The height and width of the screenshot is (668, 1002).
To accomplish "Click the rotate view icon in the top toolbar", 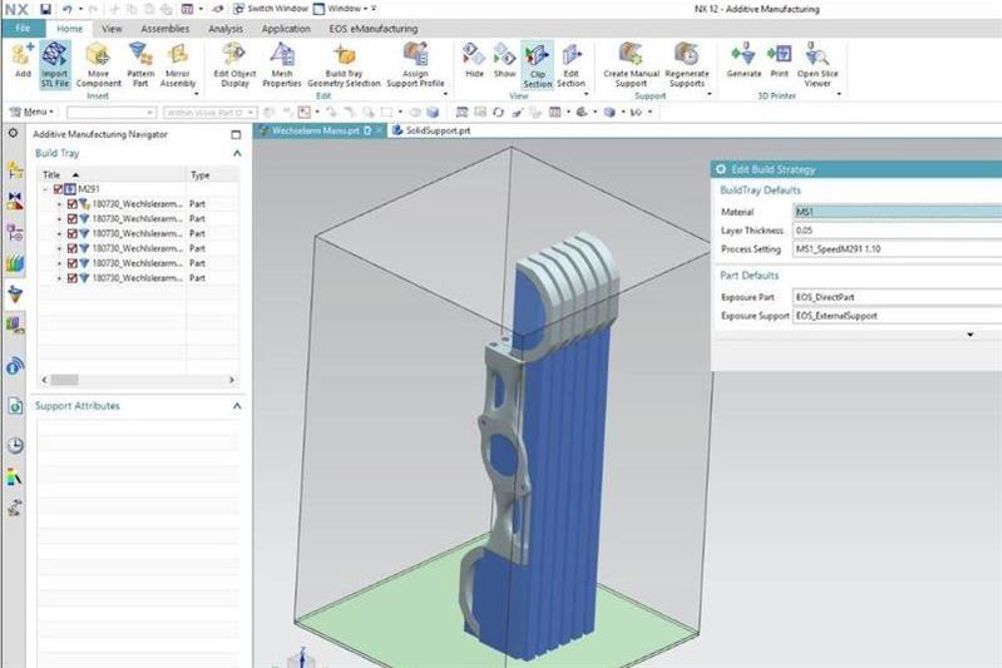I will [x=498, y=113].
